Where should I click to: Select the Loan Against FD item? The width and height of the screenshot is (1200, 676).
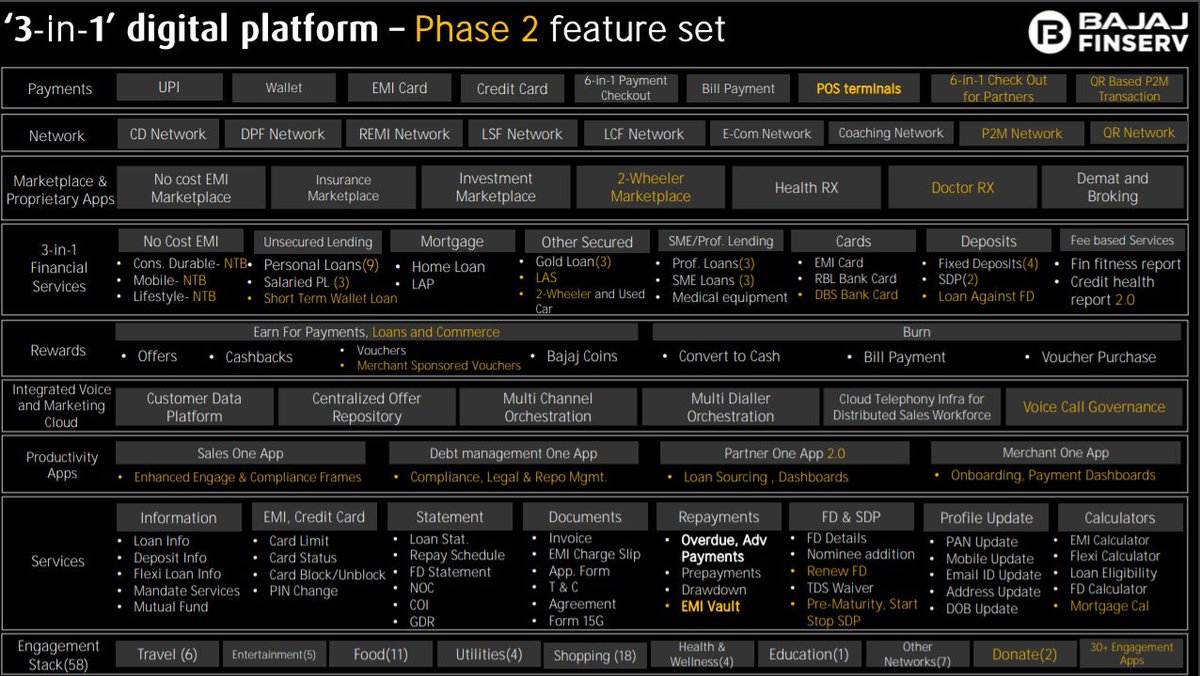pyautogui.click(x=986, y=296)
